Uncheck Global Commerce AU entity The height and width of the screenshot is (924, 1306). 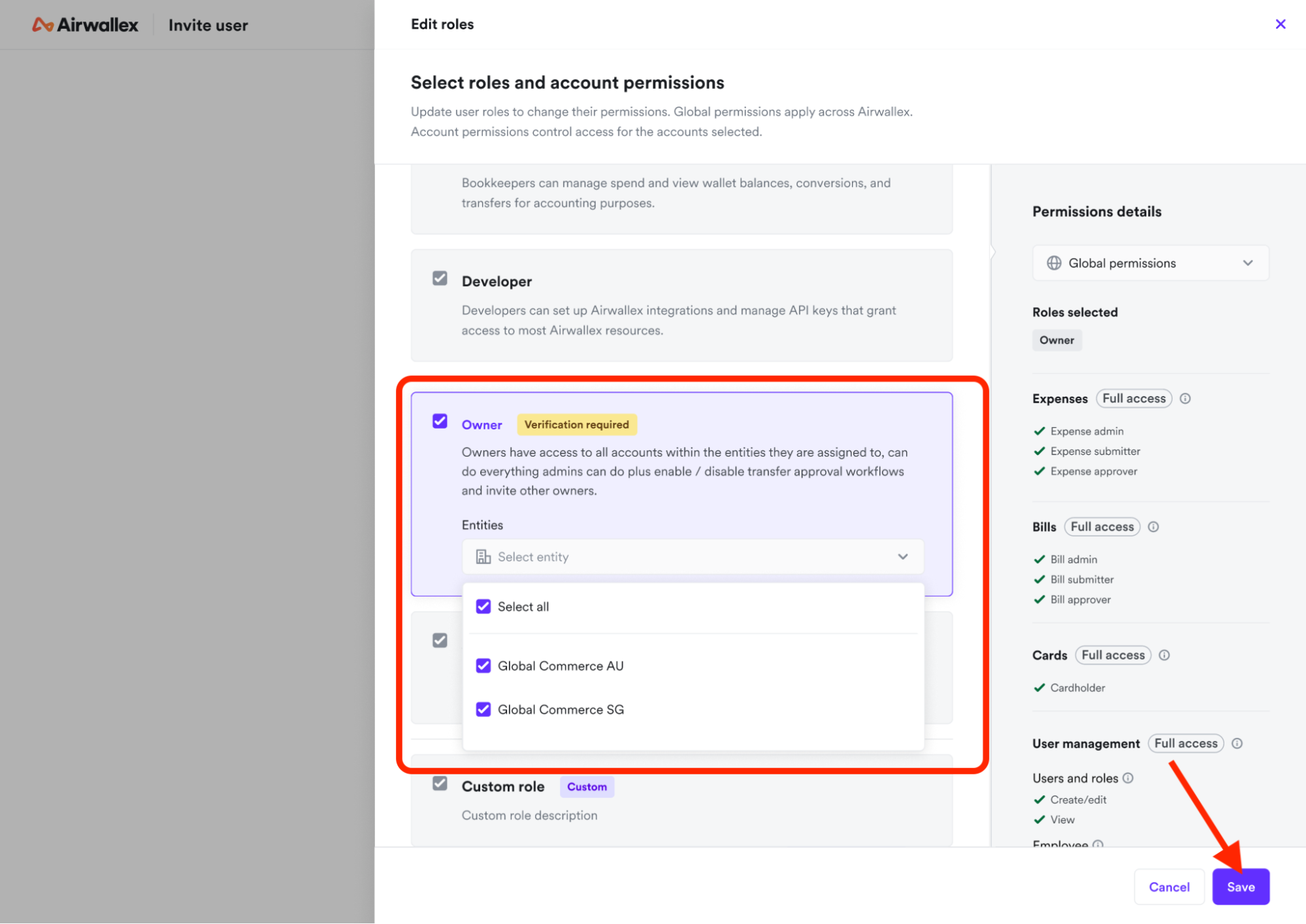click(x=483, y=666)
